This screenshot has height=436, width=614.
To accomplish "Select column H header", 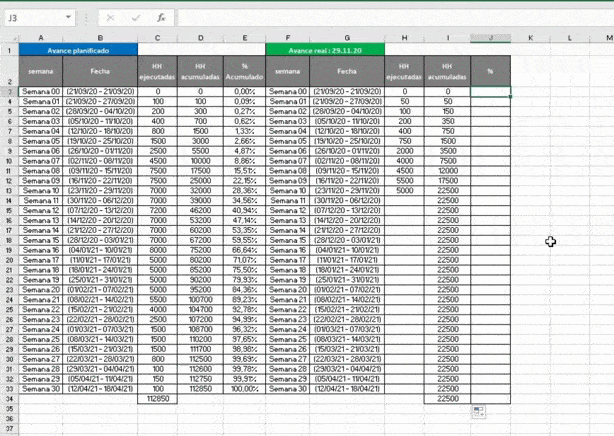I will point(405,38).
